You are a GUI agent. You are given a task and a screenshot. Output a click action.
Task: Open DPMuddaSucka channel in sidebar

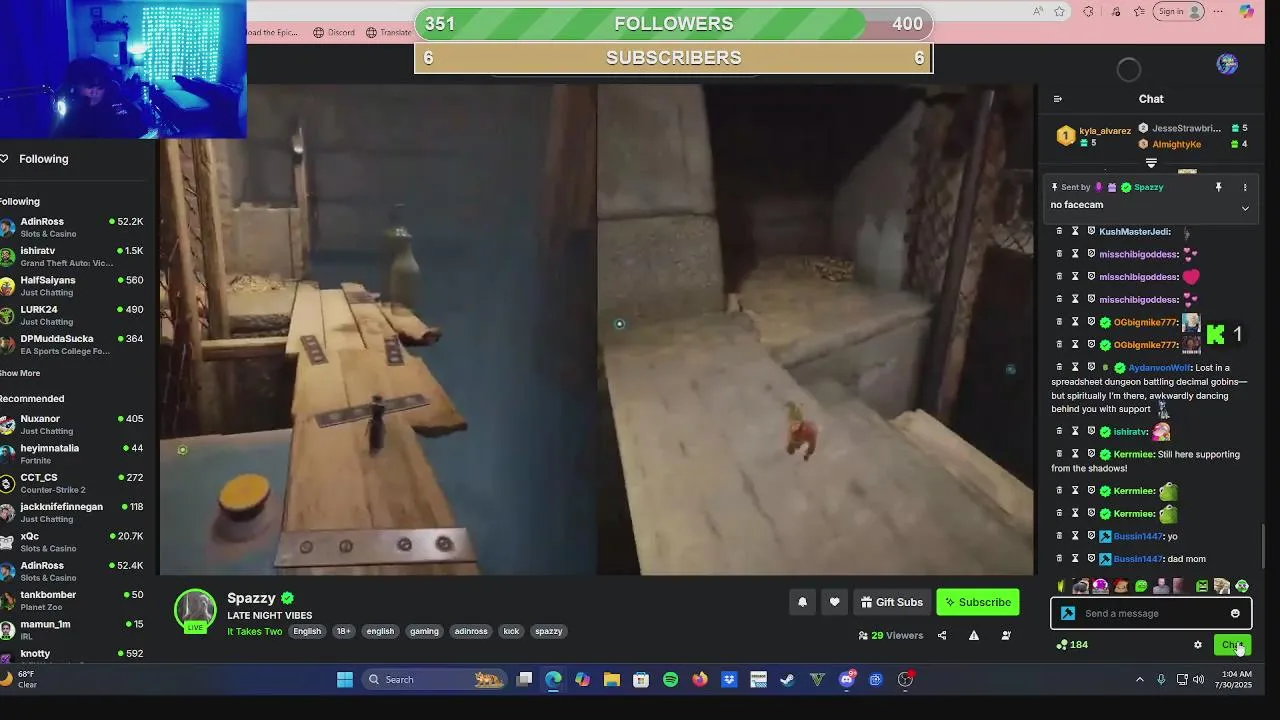tap(72, 344)
